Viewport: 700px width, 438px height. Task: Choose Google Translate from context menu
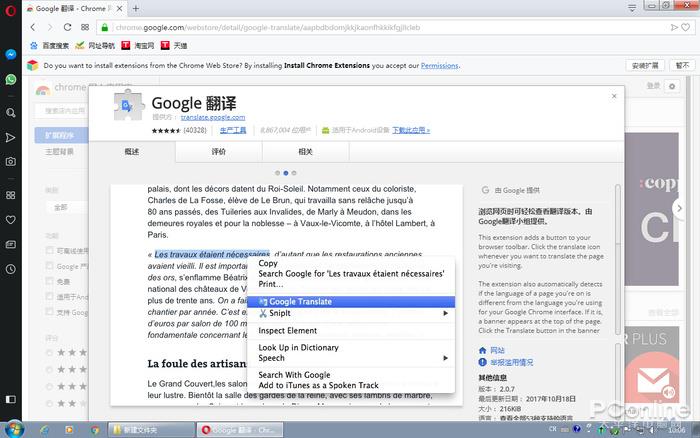[300, 301]
